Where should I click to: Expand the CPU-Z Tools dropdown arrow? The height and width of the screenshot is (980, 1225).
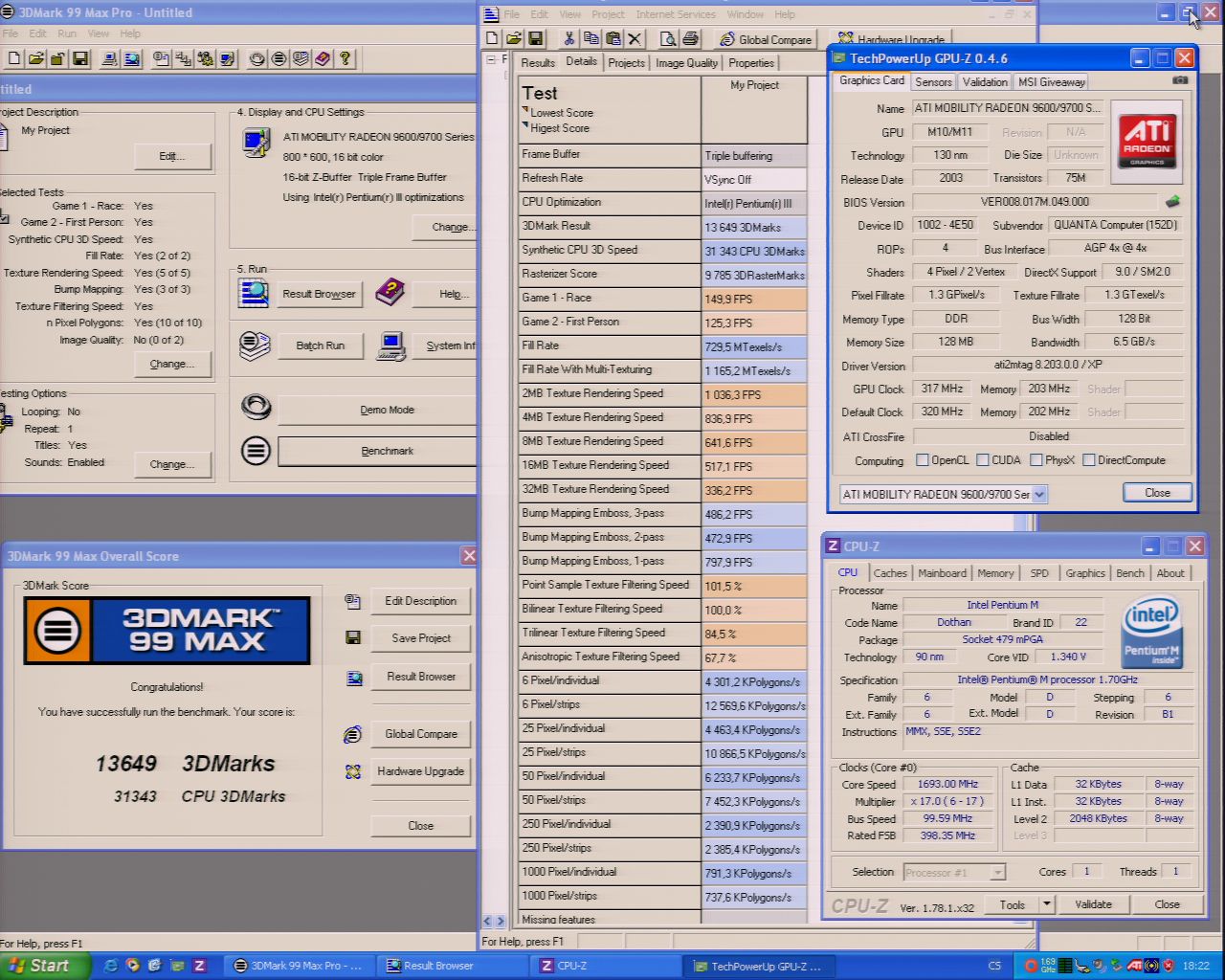click(1046, 904)
